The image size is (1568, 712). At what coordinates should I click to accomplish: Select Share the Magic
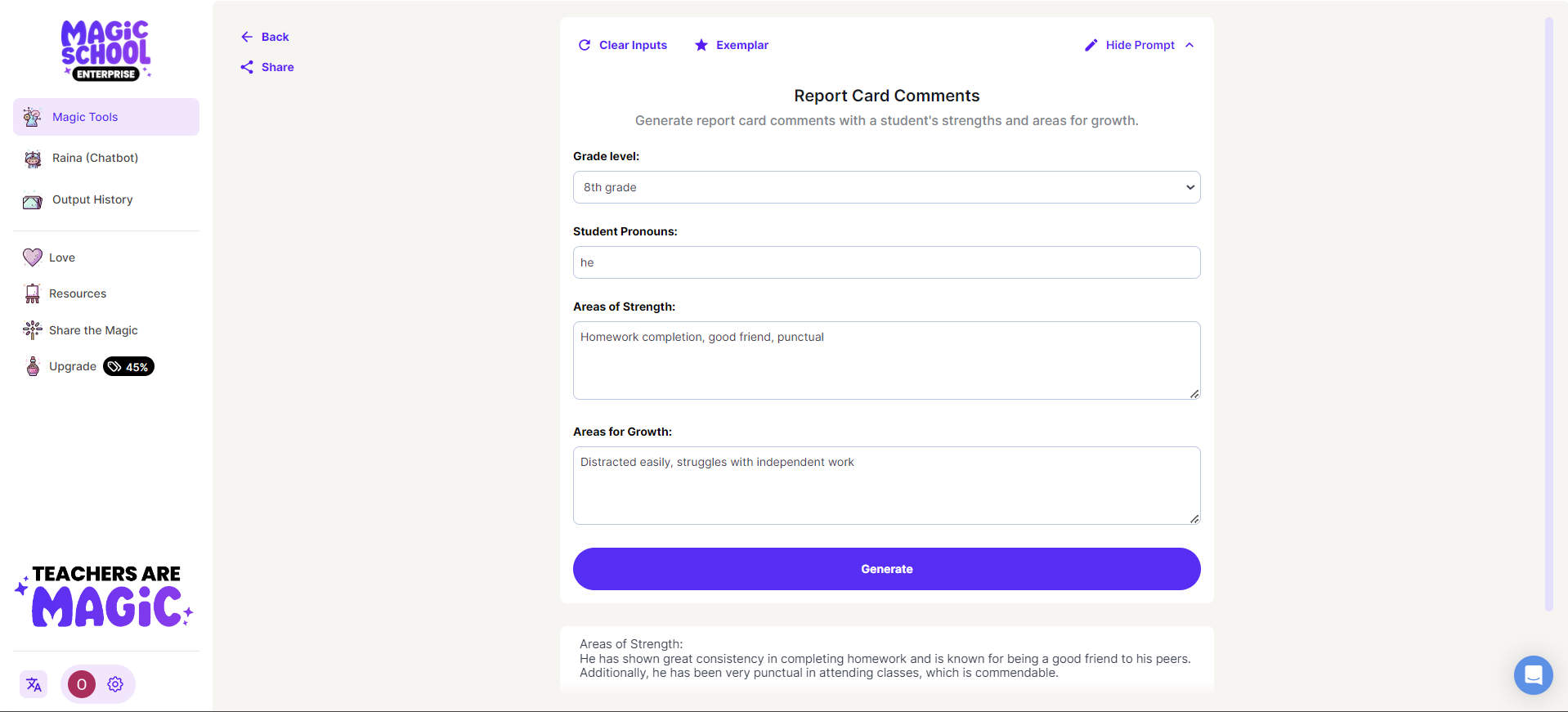click(x=93, y=330)
